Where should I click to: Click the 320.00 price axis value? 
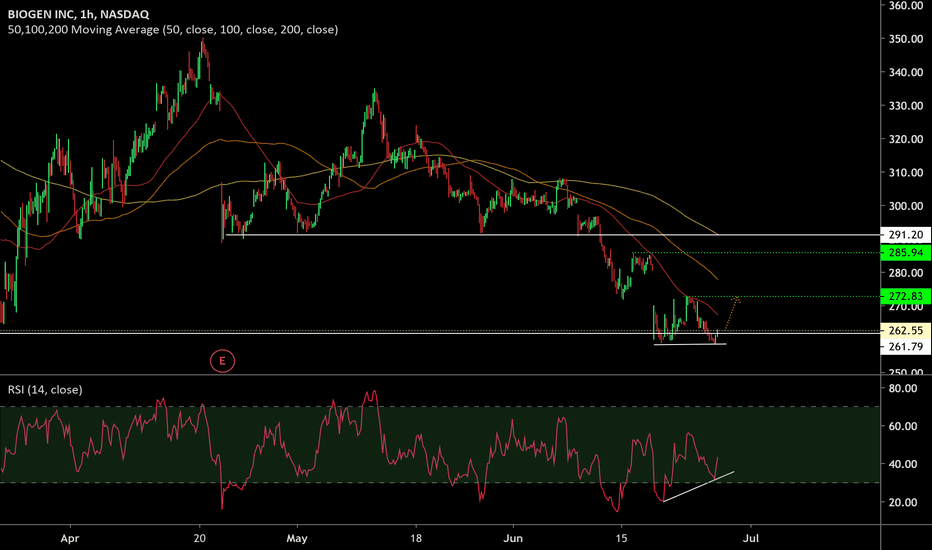(x=906, y=139)
